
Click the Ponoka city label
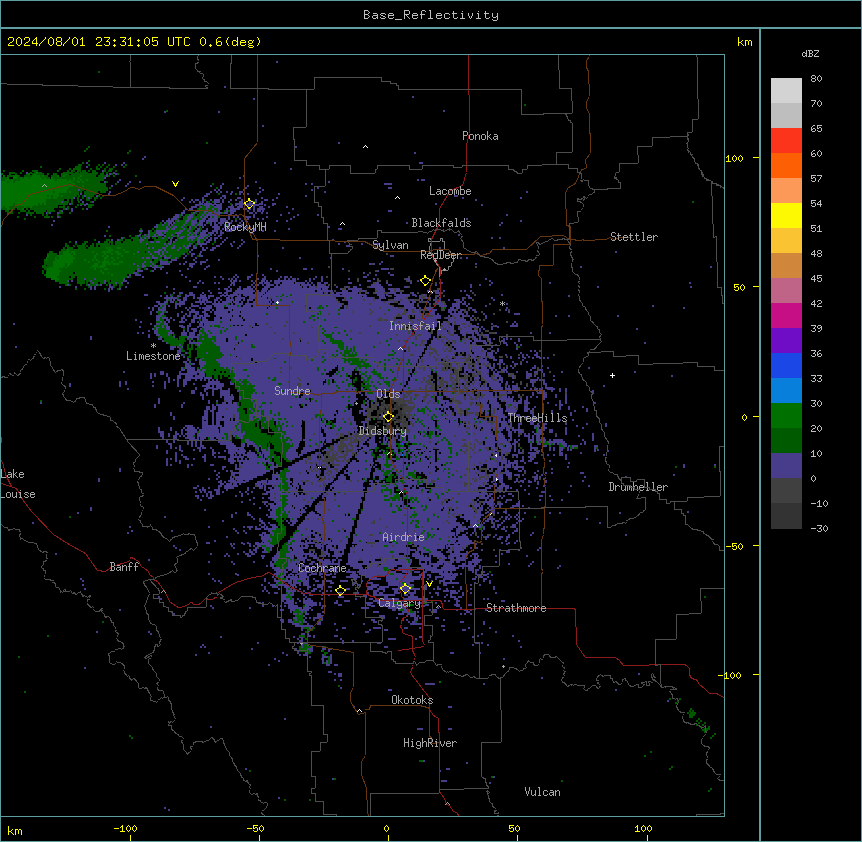[x=480, y=136]
